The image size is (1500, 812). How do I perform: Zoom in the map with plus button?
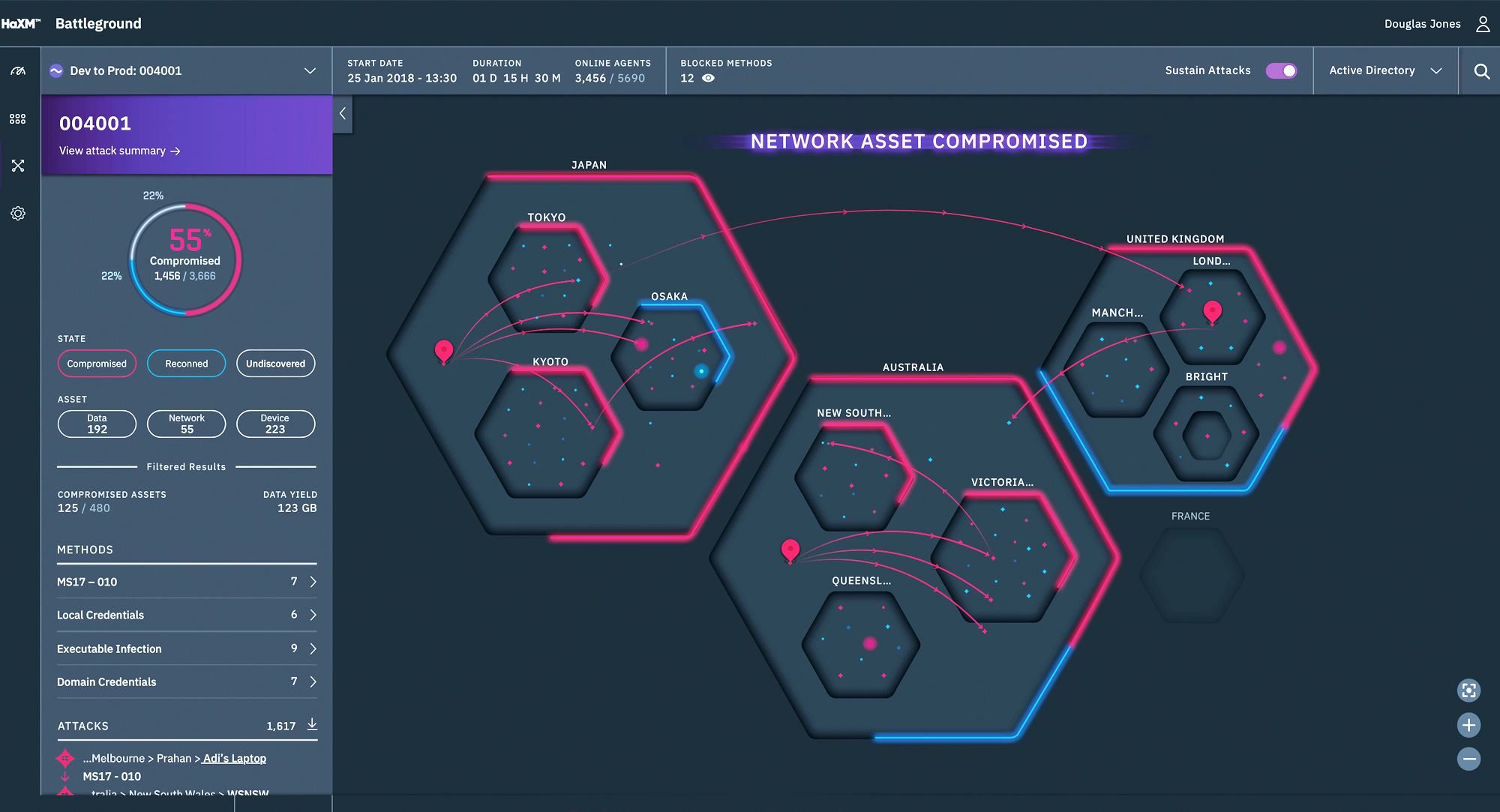pos(1468,725)
